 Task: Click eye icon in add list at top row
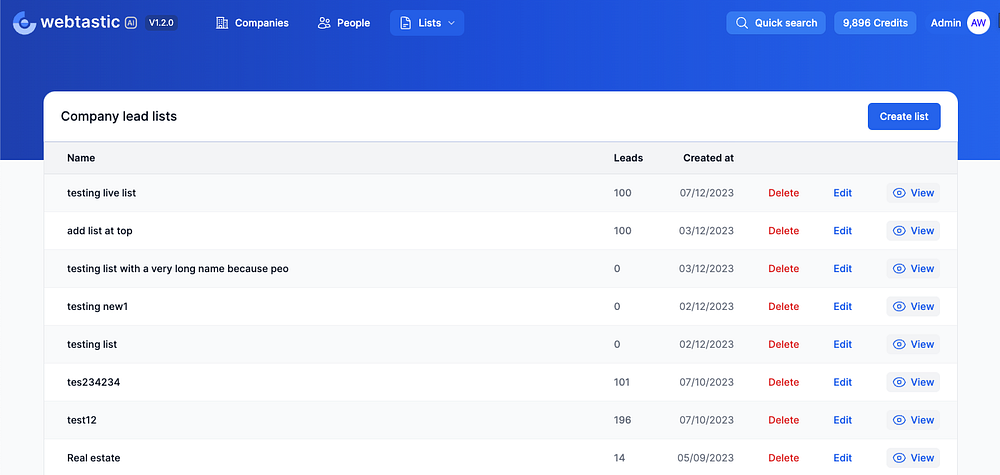899,231
